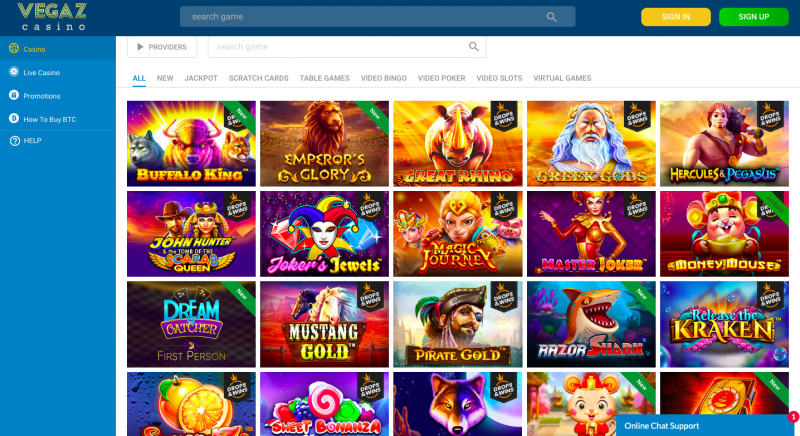Switch to the JACKPOT tab
The width and height of the screenshot is (800, 436).
click(201, 78)
